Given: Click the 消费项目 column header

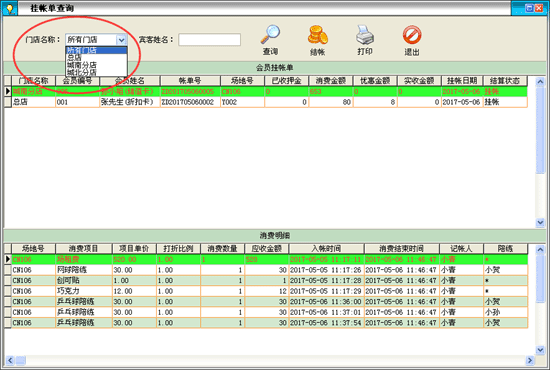Looking at the screenshot, I should tap(83, 249).
